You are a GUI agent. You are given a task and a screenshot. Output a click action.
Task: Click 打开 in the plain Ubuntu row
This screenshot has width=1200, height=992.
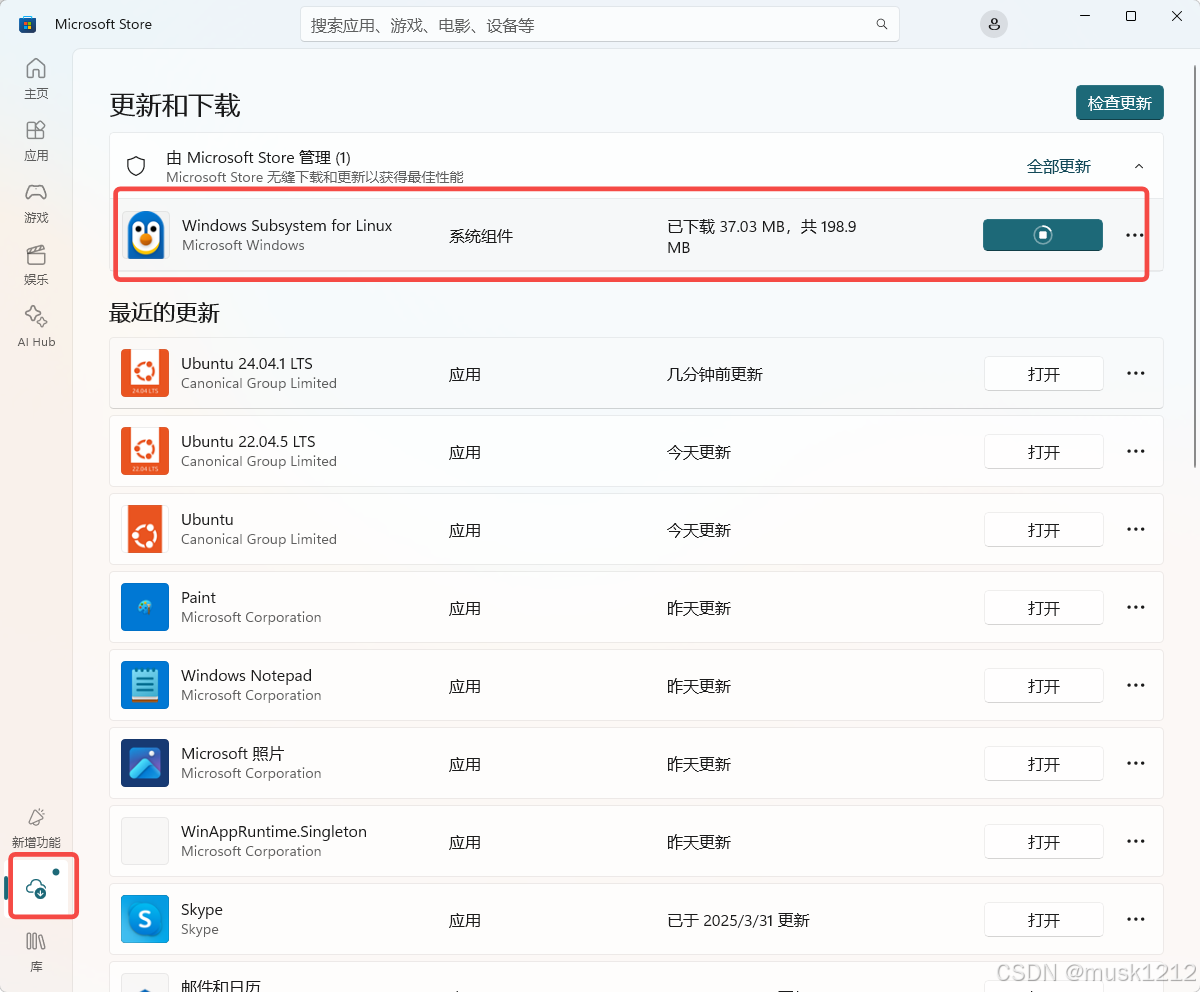coord(1044,529)
